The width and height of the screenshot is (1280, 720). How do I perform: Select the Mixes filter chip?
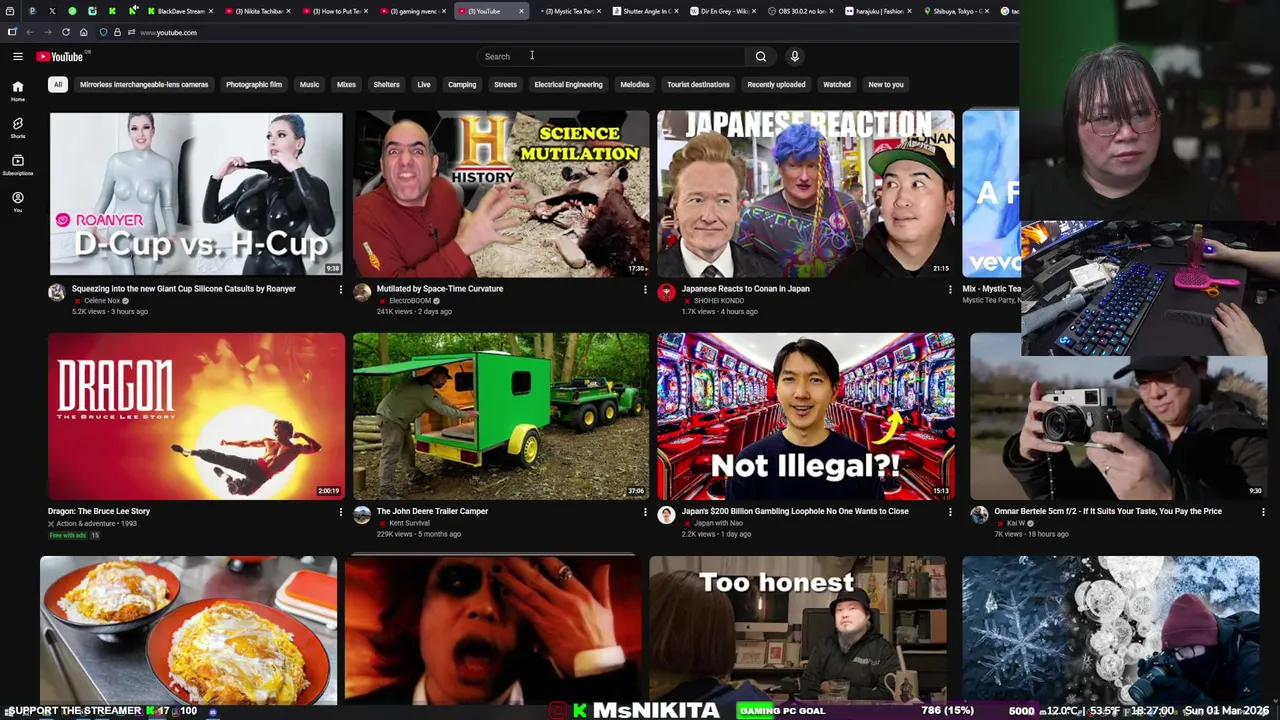pyautogui.click(x=346, y=84)
